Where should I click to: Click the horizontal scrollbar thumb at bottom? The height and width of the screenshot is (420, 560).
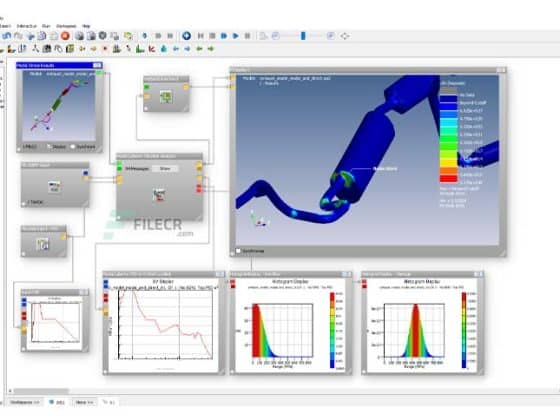click(41, 391)
